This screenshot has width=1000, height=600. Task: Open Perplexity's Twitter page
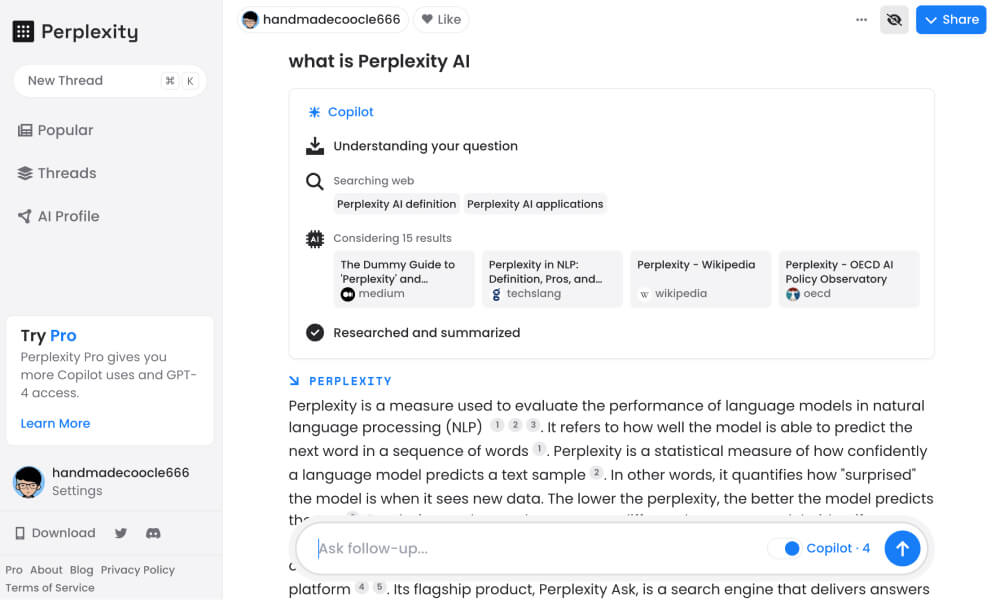coord(120,533)
